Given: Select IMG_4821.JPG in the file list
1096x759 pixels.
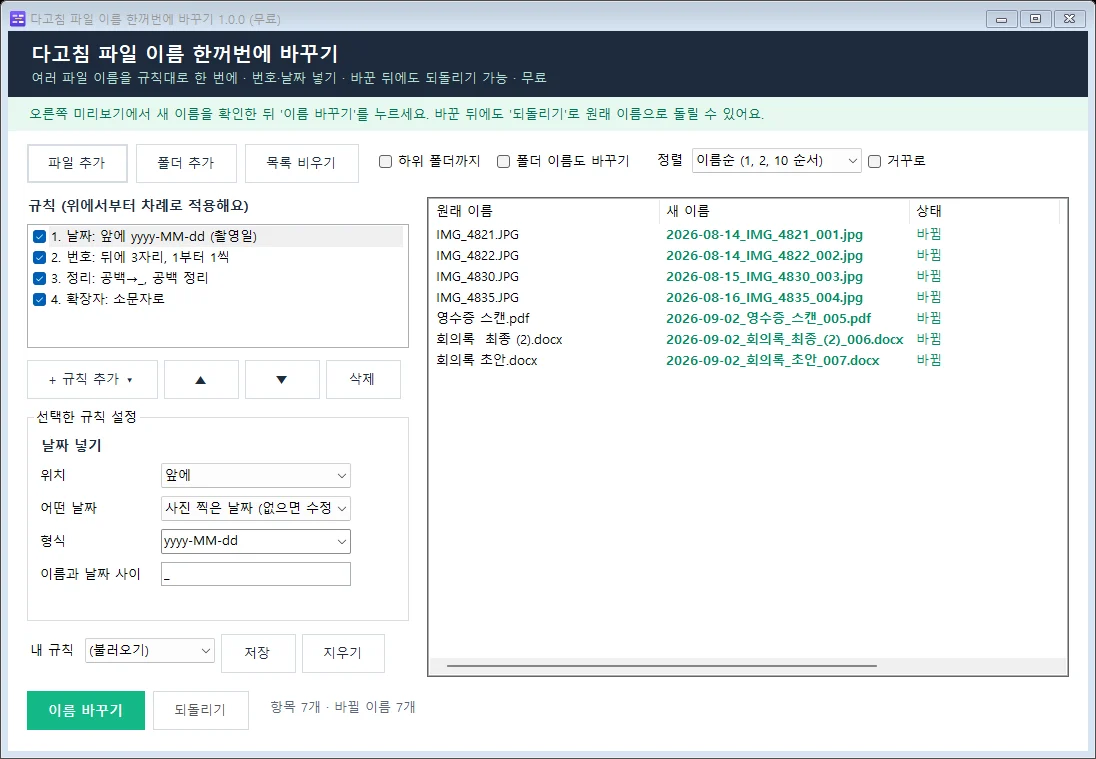Looking at the screenshot, I should pos(477,235).
